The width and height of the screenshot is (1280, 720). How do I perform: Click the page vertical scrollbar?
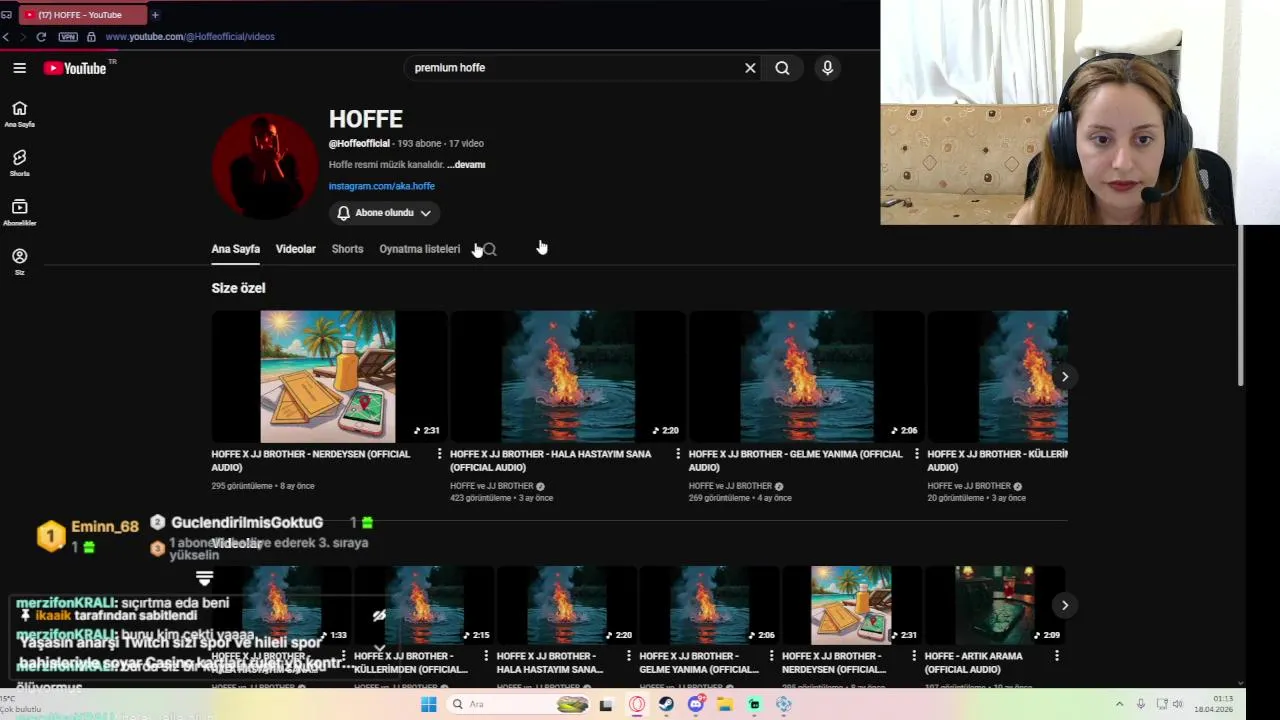[1241, 305]
